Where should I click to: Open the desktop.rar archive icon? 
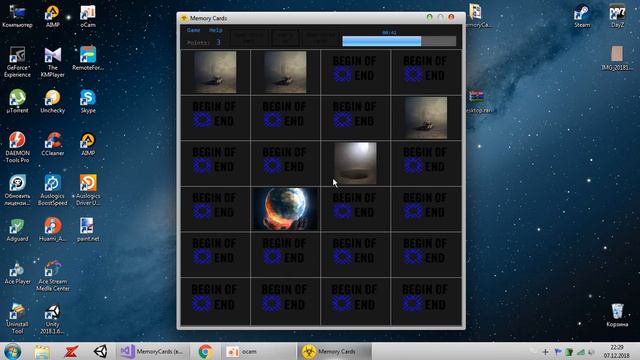(476, 102)
